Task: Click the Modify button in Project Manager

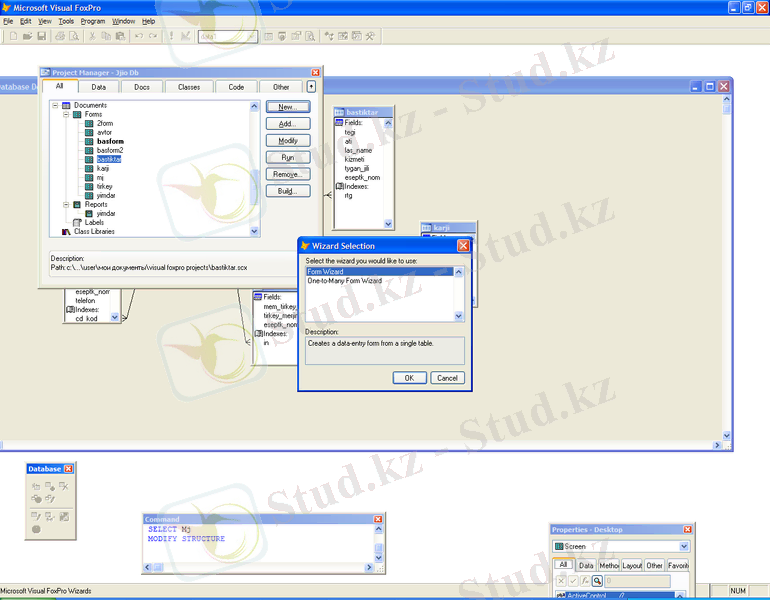Action: 287,141
